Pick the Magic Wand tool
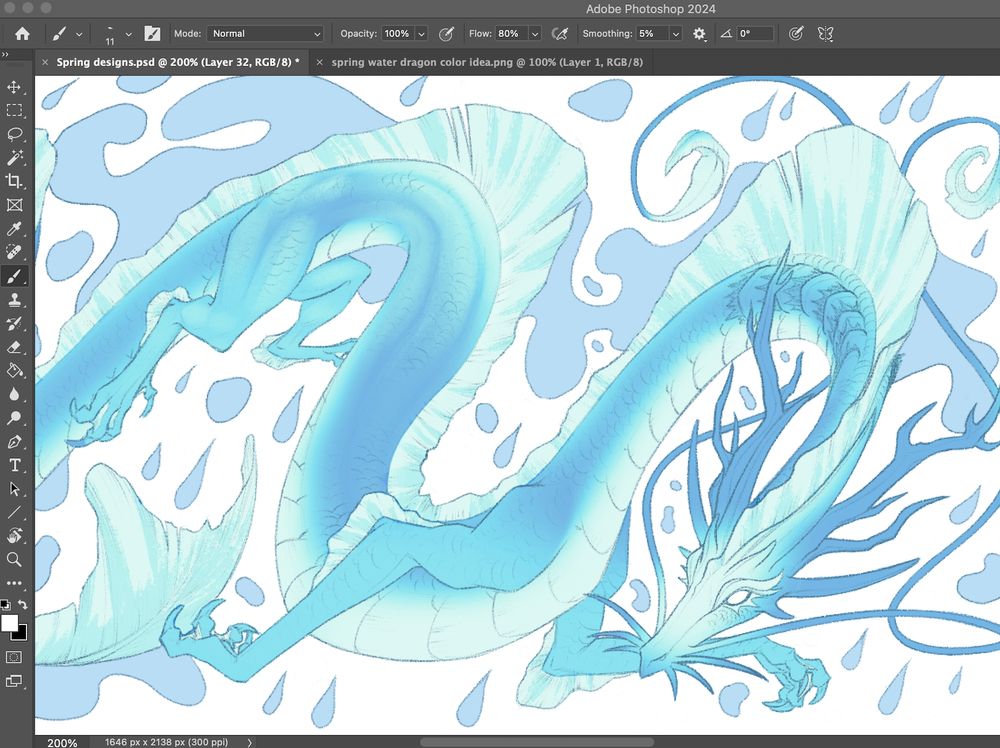Screen dimensions: 1000x748 click(x=15, y=158)
